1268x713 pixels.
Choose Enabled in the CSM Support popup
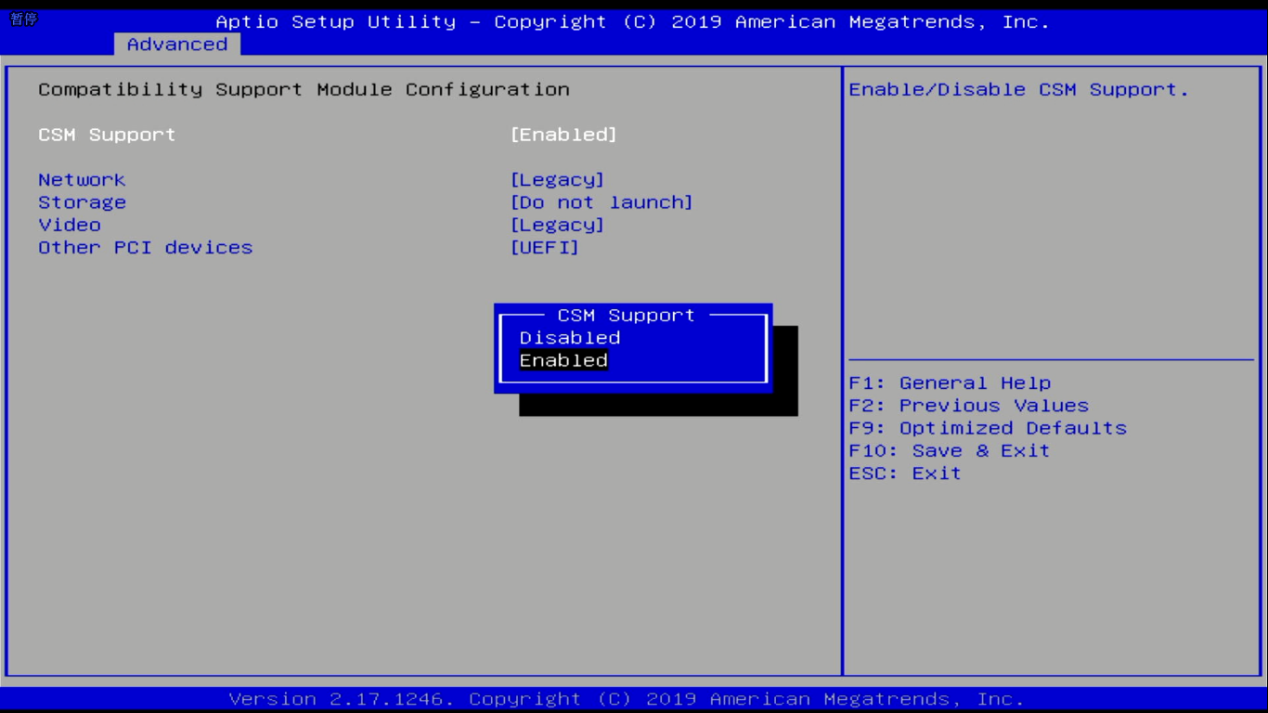coord(563,361)
